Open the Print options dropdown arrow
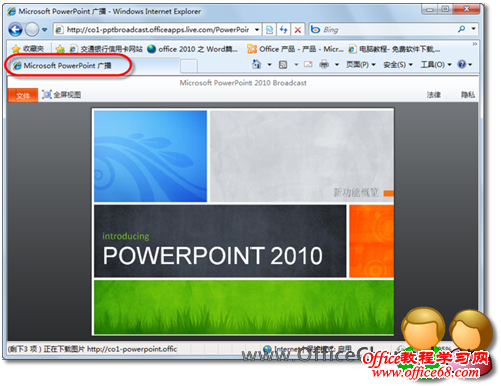501x387 pixels. [x=337, y=65]
